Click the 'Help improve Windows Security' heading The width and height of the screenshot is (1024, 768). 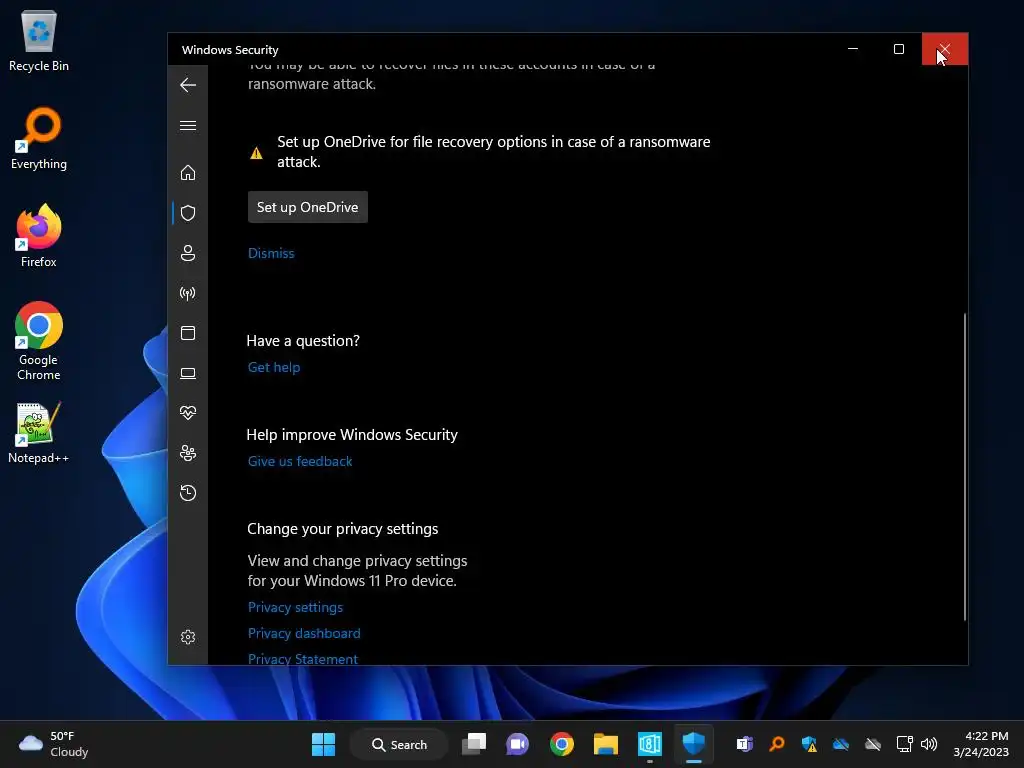[352, 435]
